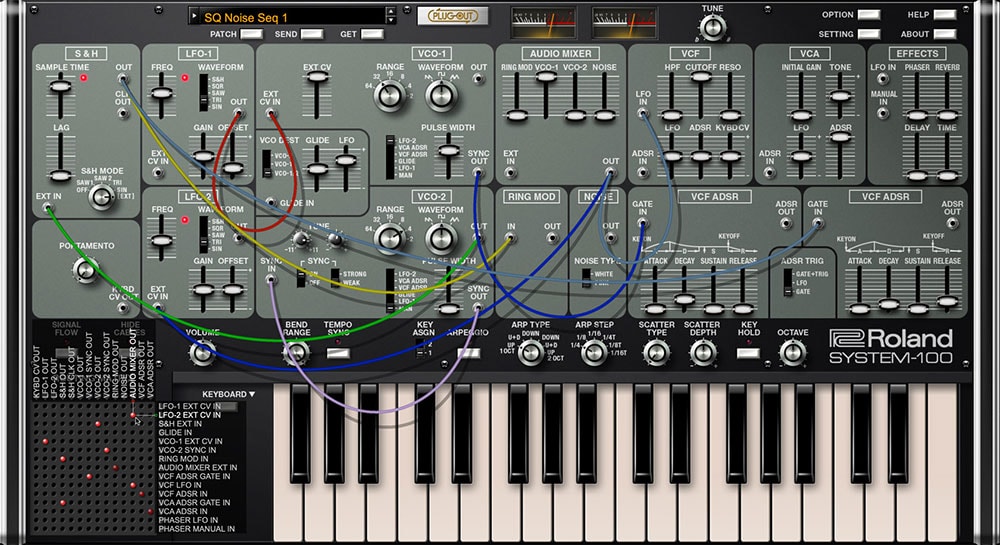Select the VCO-2 SYNC IN matrix row
The height and width of the screenshot is (545, 1000).
point(187,450)
